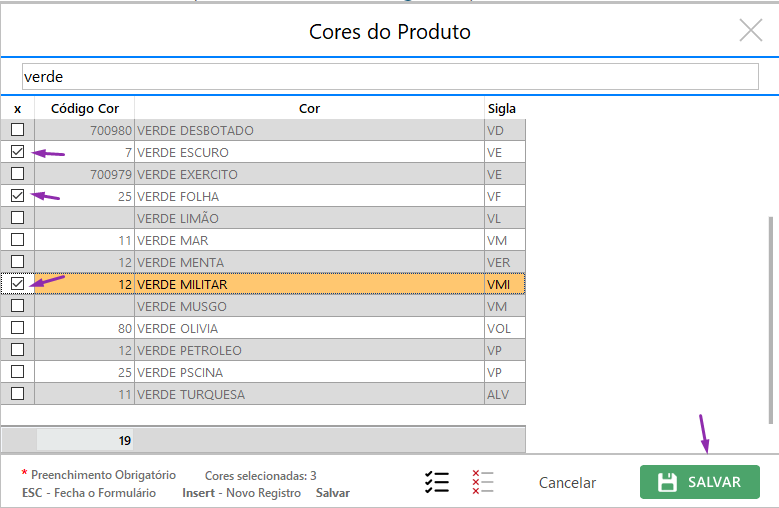Sort by the Código Cor column header

point(85,108)
